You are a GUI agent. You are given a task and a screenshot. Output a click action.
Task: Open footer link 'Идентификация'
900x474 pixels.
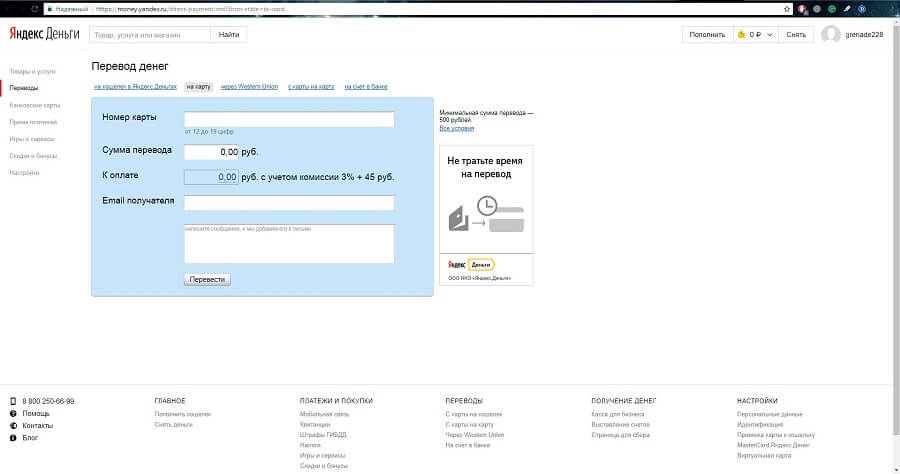(760, 425)
